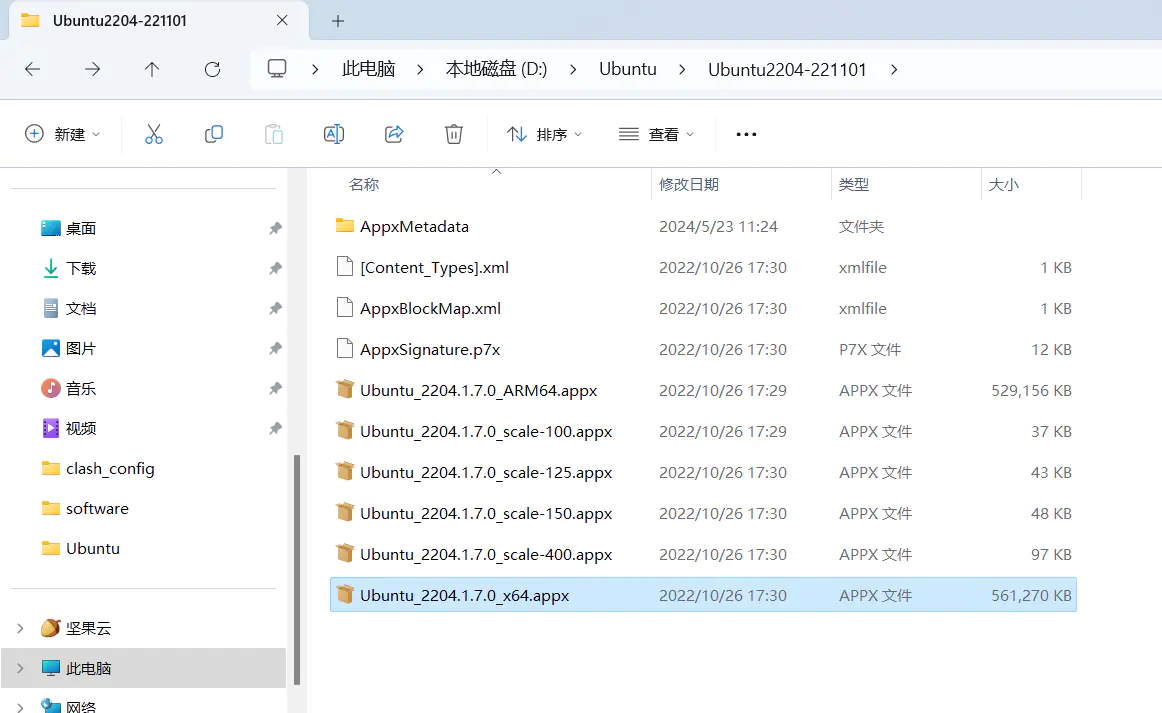Viewport: 1162px width, 713px height.
Task: Open 图片 in the quick access sidebar
Action: 81,348
